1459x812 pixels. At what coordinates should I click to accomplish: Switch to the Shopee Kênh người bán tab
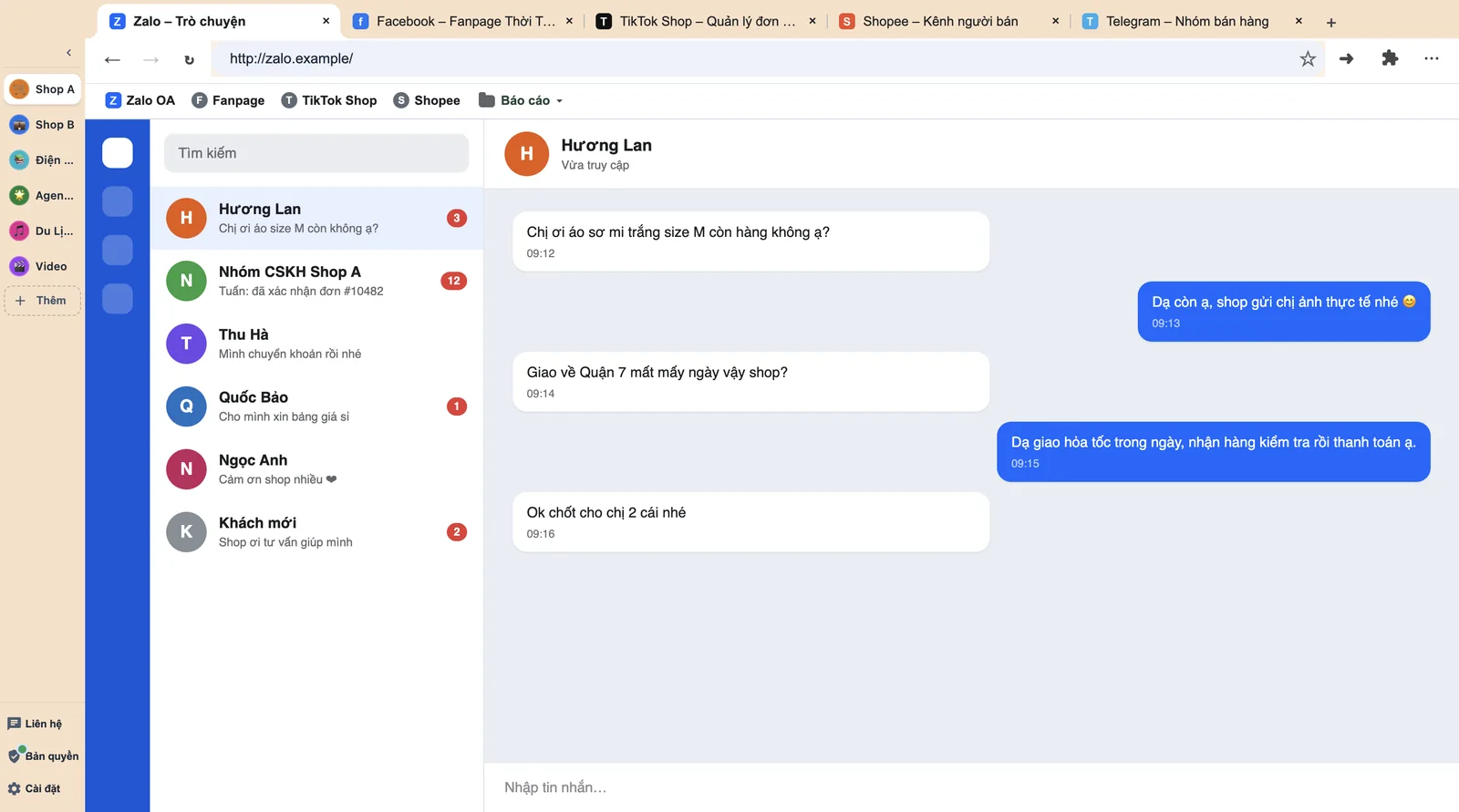tap(949, 21)
